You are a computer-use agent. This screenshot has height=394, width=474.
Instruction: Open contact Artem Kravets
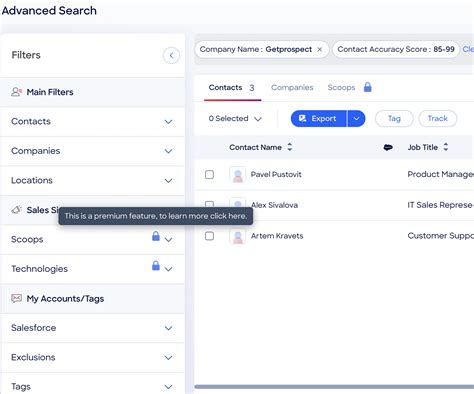(277, 236)
